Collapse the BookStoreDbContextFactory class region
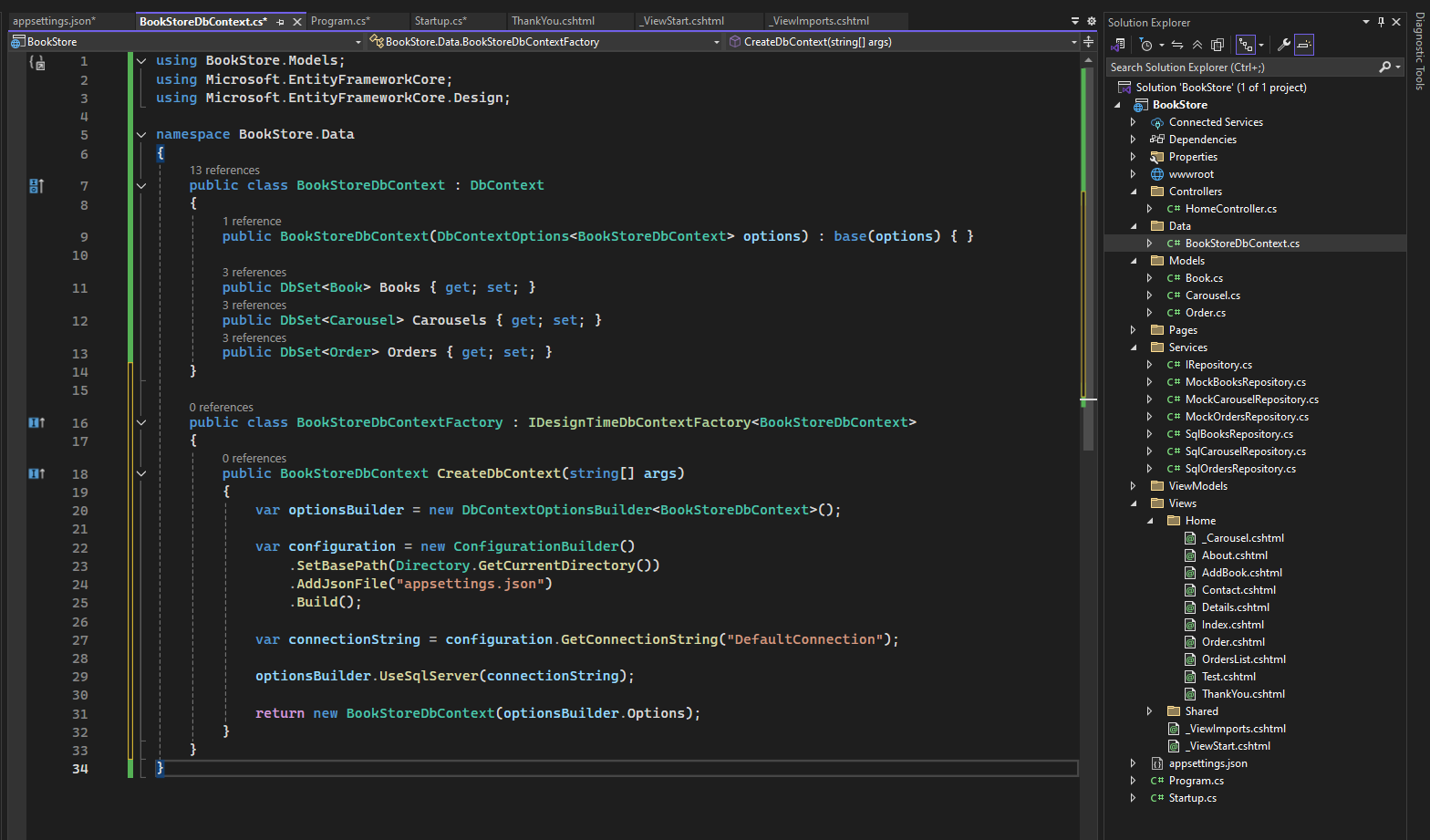Image resolution: width=1430 pixels, height=840 pixels. tap(141, 423)
